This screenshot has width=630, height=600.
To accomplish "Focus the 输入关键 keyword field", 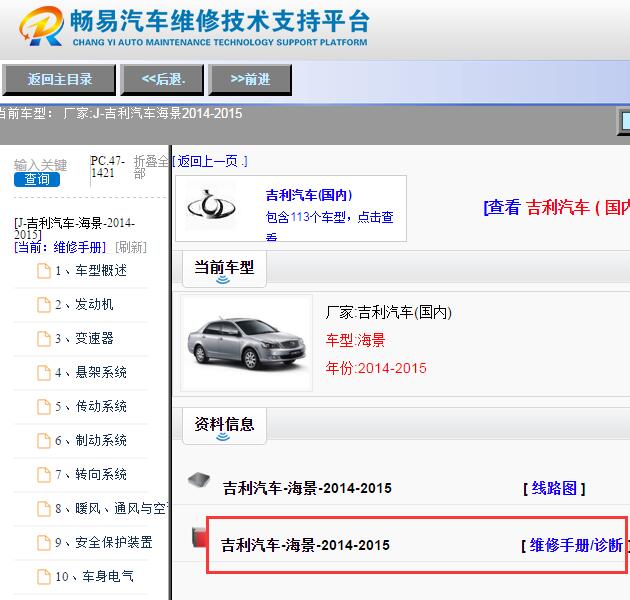I will pyautogui.click(x=40, y=165).
